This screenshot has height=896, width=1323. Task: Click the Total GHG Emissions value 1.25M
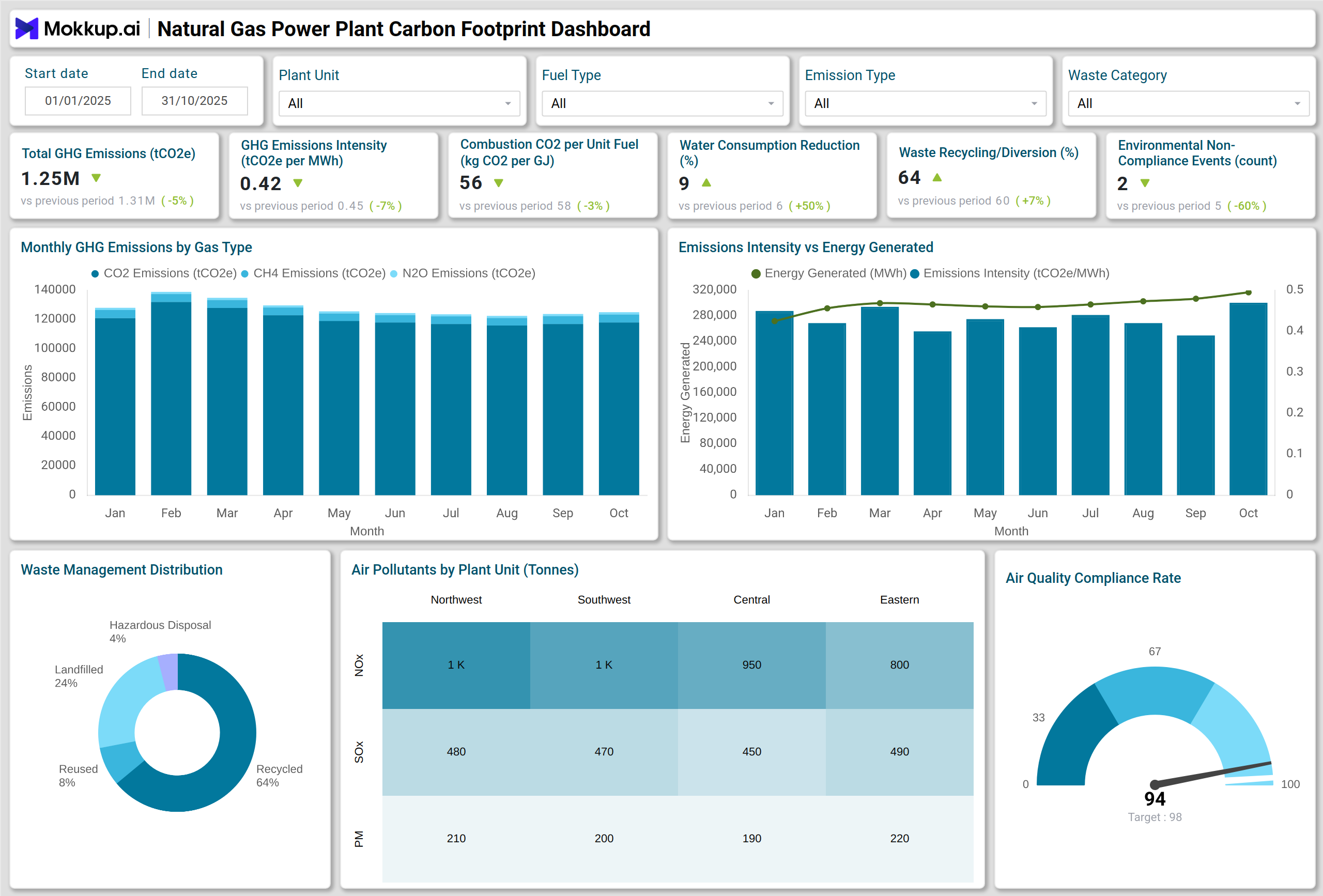[x=50, y=179]
